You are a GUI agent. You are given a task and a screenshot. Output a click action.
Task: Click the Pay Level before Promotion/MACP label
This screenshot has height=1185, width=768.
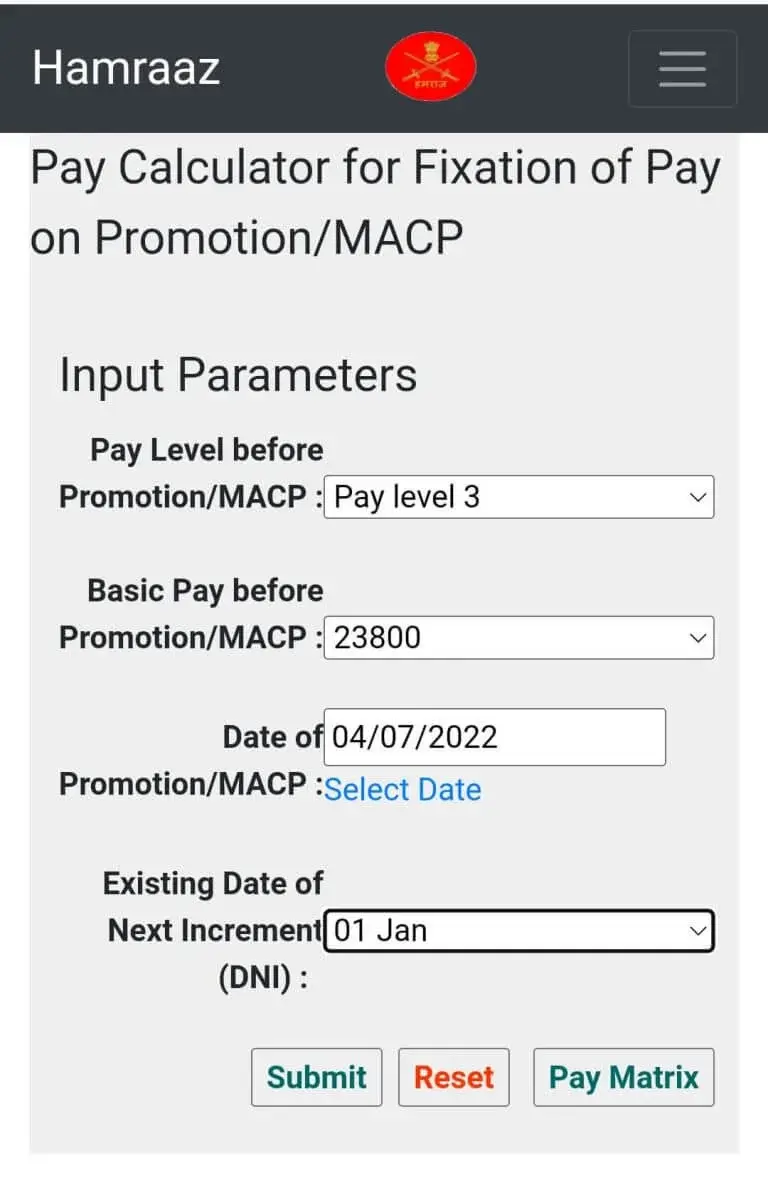191,473
